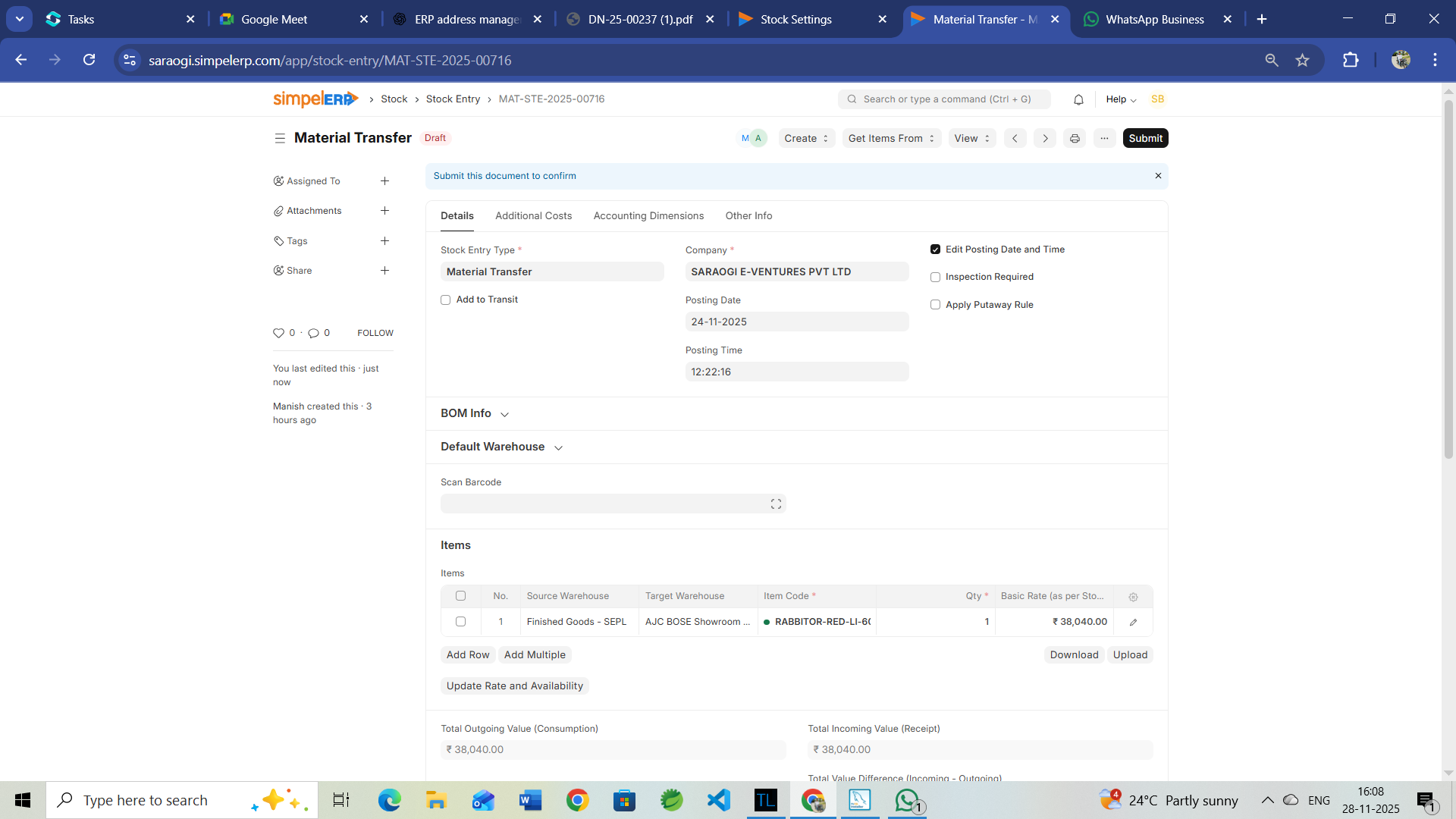Open items table settings gear
1456x819 pixels.
click(1133, 597)
